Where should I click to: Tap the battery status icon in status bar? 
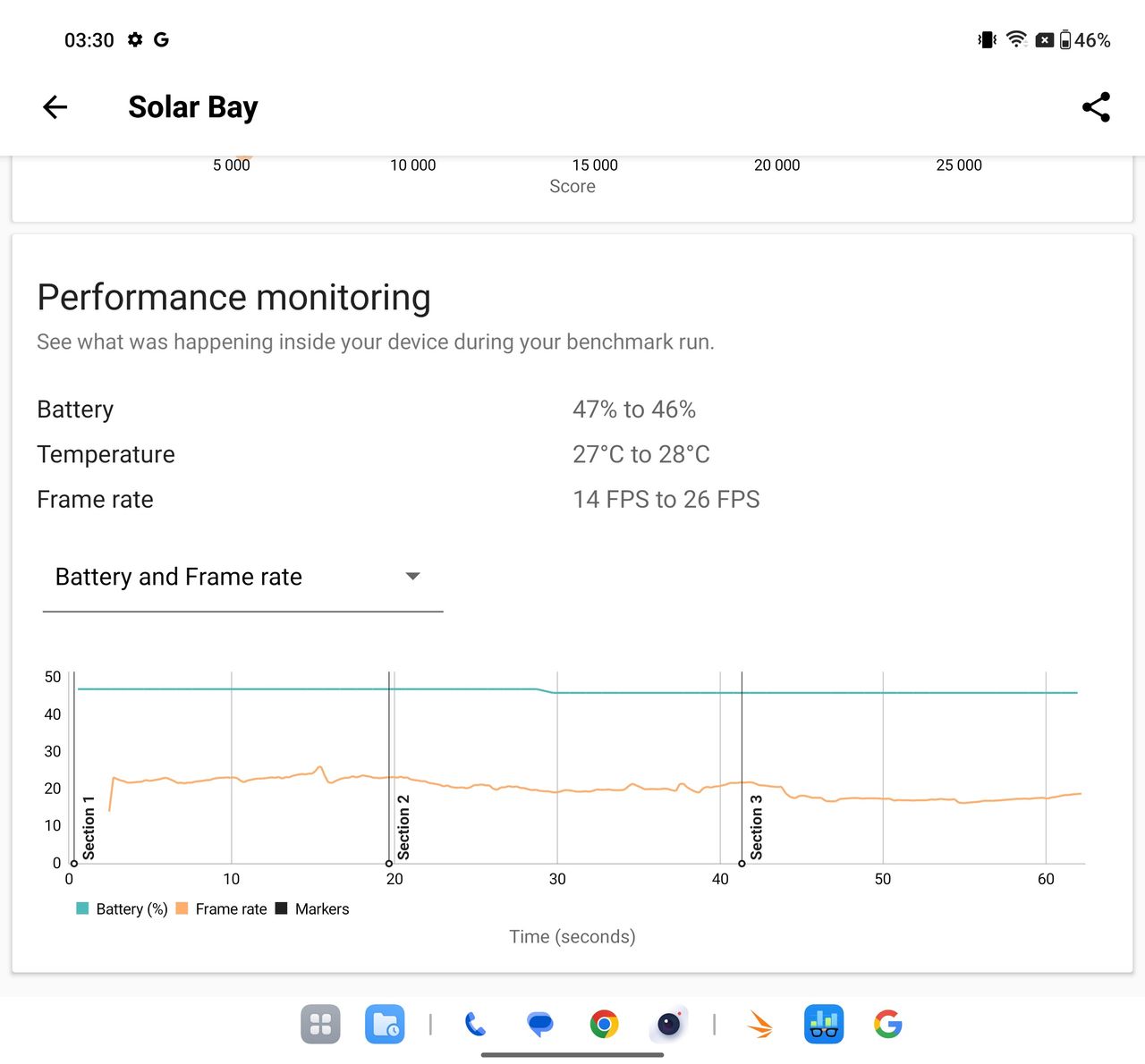click(x=1065, y=40)
